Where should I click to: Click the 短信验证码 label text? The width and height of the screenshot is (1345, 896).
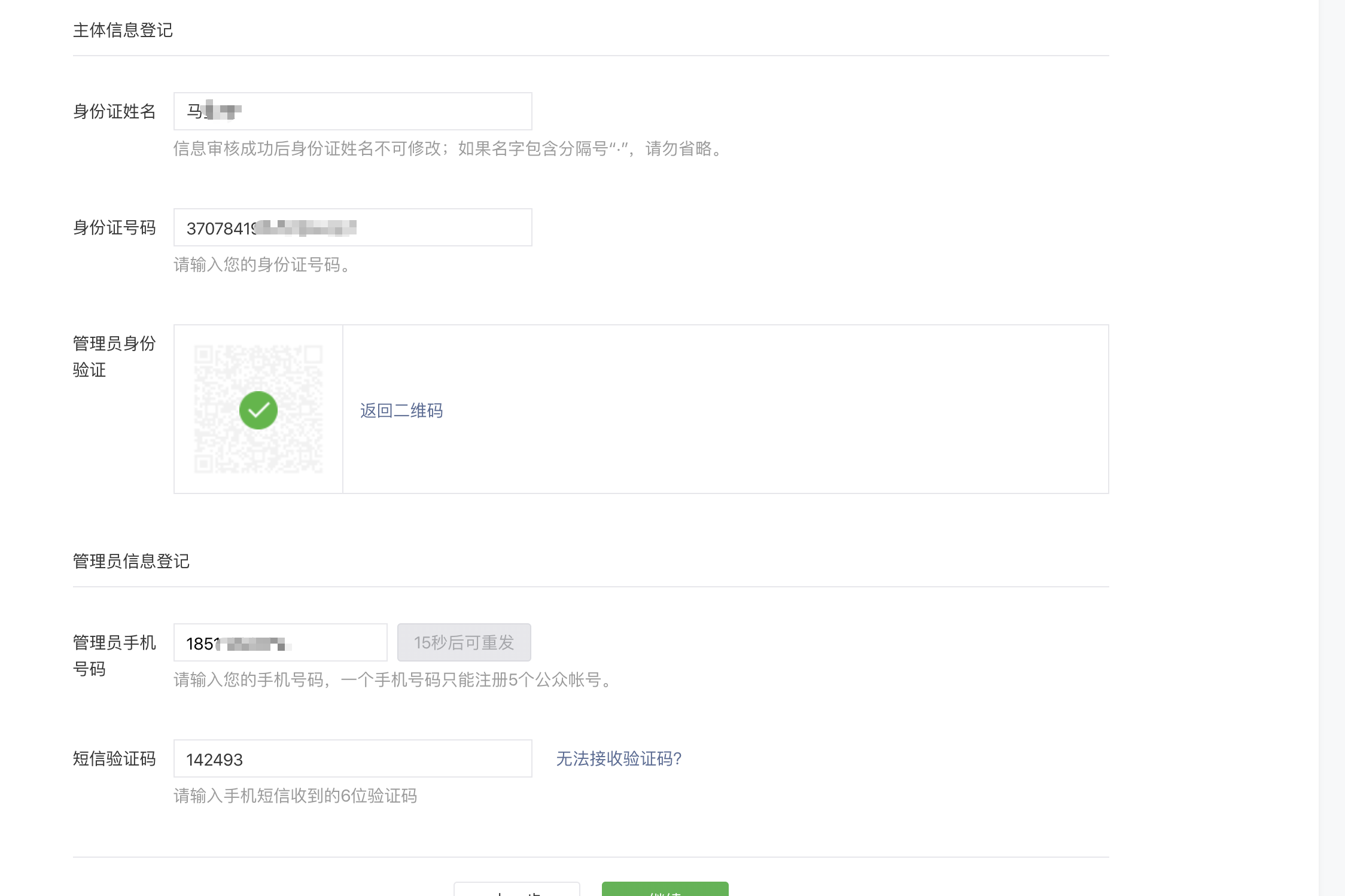[114, 758]
